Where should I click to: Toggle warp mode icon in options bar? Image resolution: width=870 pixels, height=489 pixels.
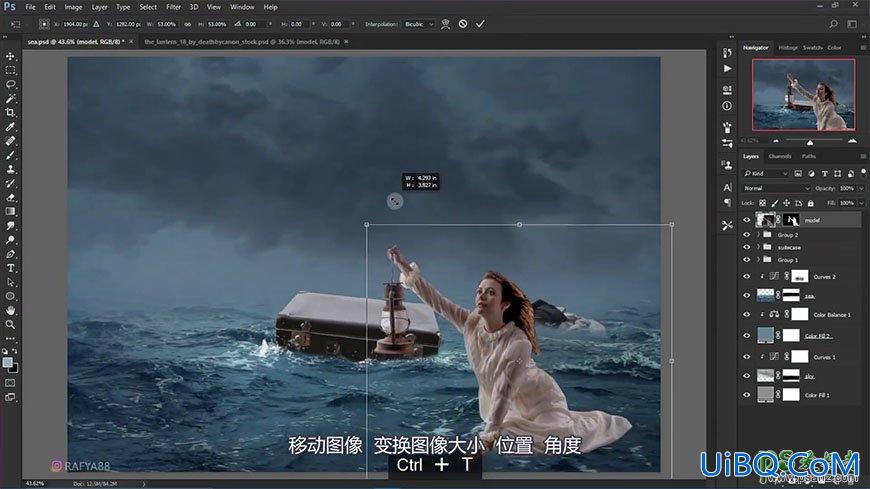tap(445, 24)
